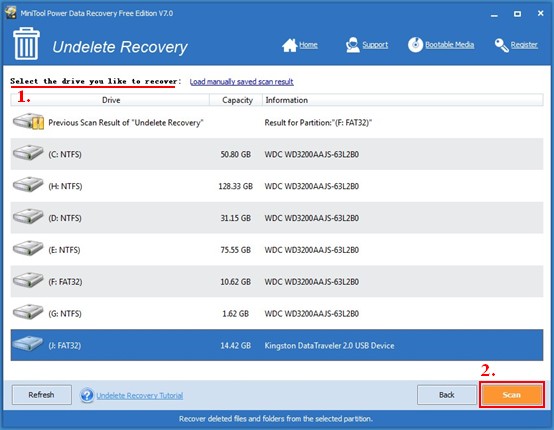The height and width of the screenshot is (430, 554).
Task: Sort by the Drive column header
Action: [111, 100]
